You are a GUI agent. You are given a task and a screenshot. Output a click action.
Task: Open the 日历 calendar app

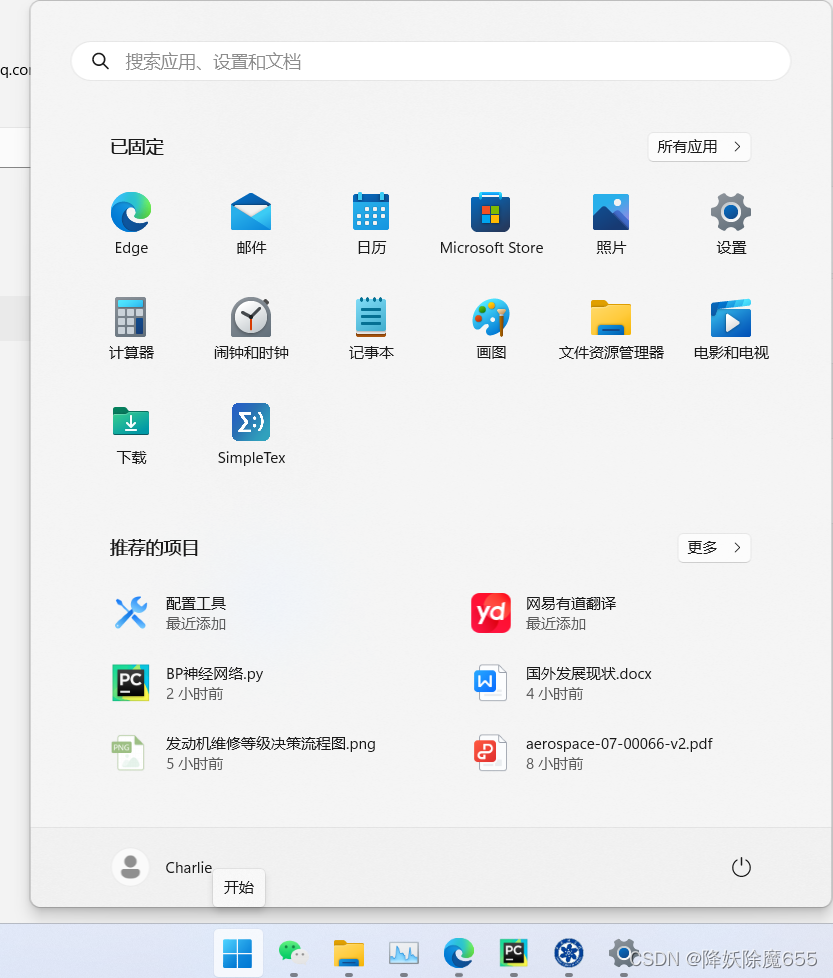pyautogui.click(x=371, y=223)
